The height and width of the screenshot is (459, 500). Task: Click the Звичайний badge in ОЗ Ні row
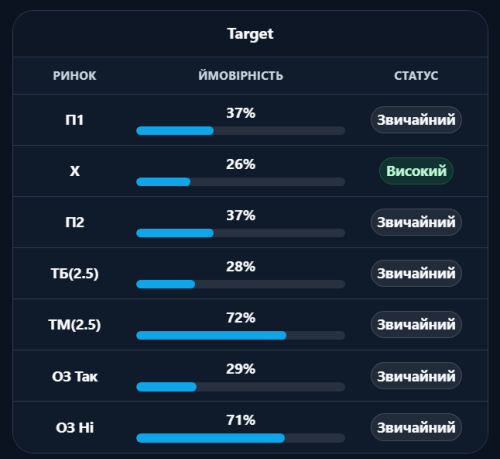tap(416, 427)
